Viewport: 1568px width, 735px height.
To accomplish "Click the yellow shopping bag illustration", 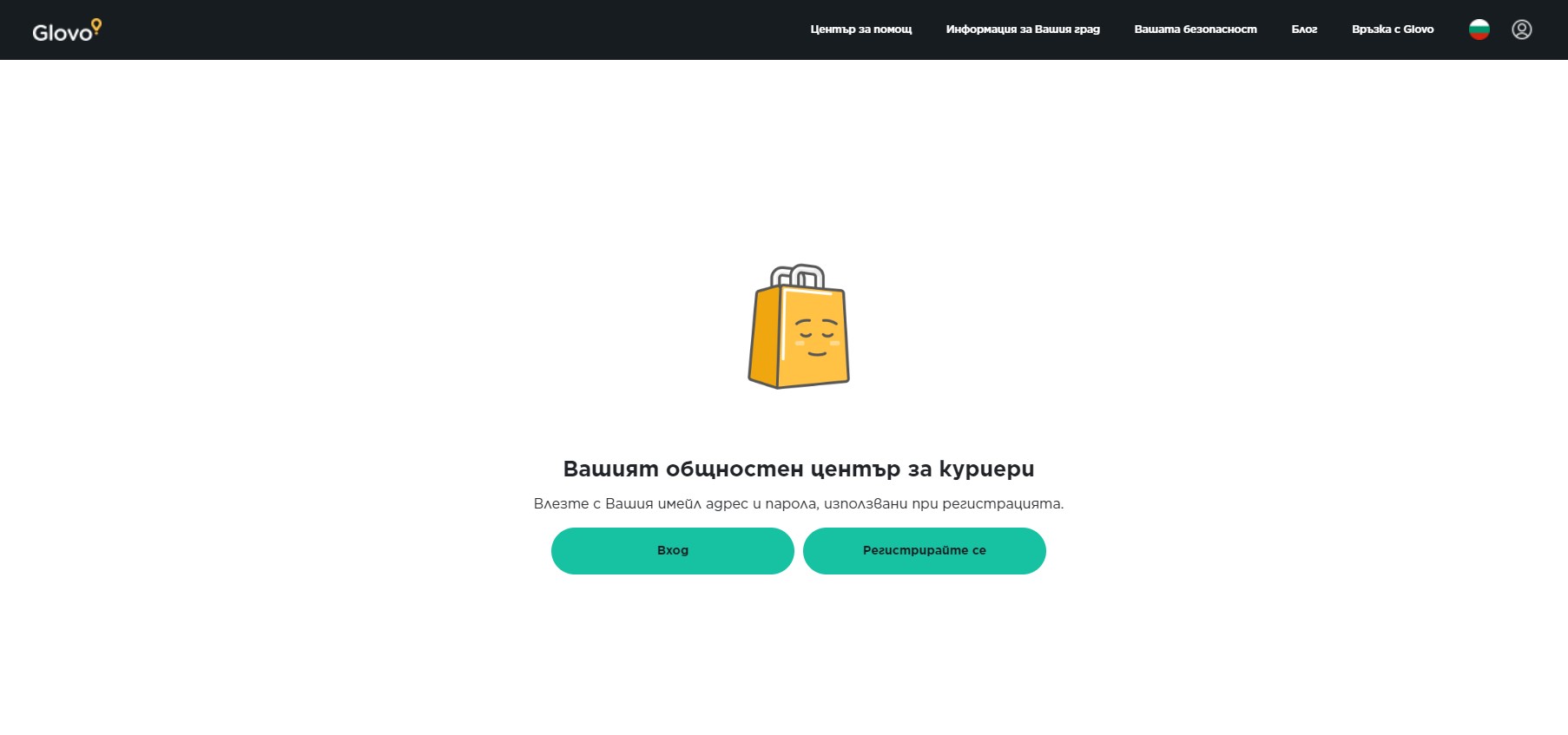I will tap(799, 326).
